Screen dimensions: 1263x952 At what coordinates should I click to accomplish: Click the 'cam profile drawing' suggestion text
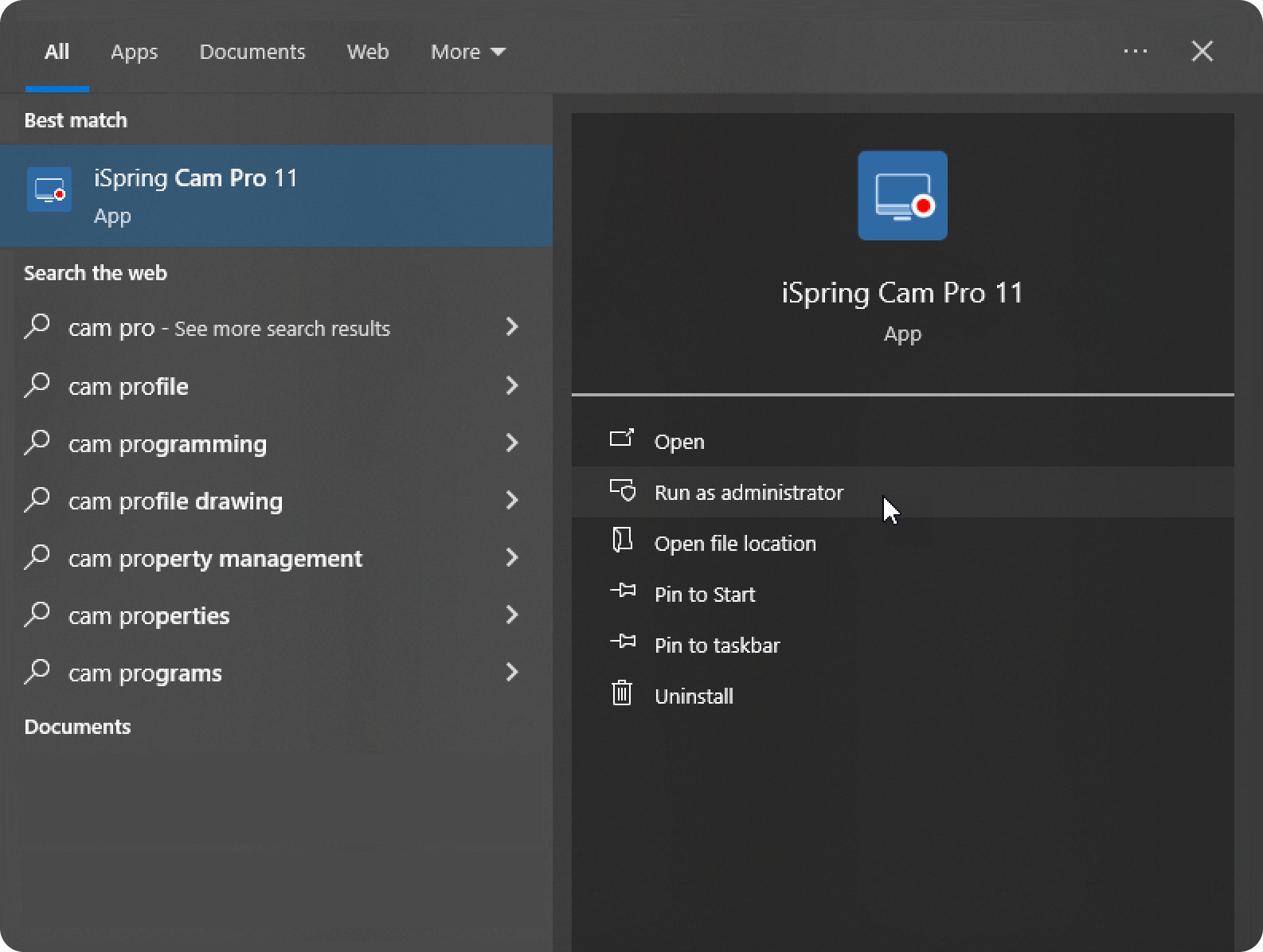tap(175, 501)
